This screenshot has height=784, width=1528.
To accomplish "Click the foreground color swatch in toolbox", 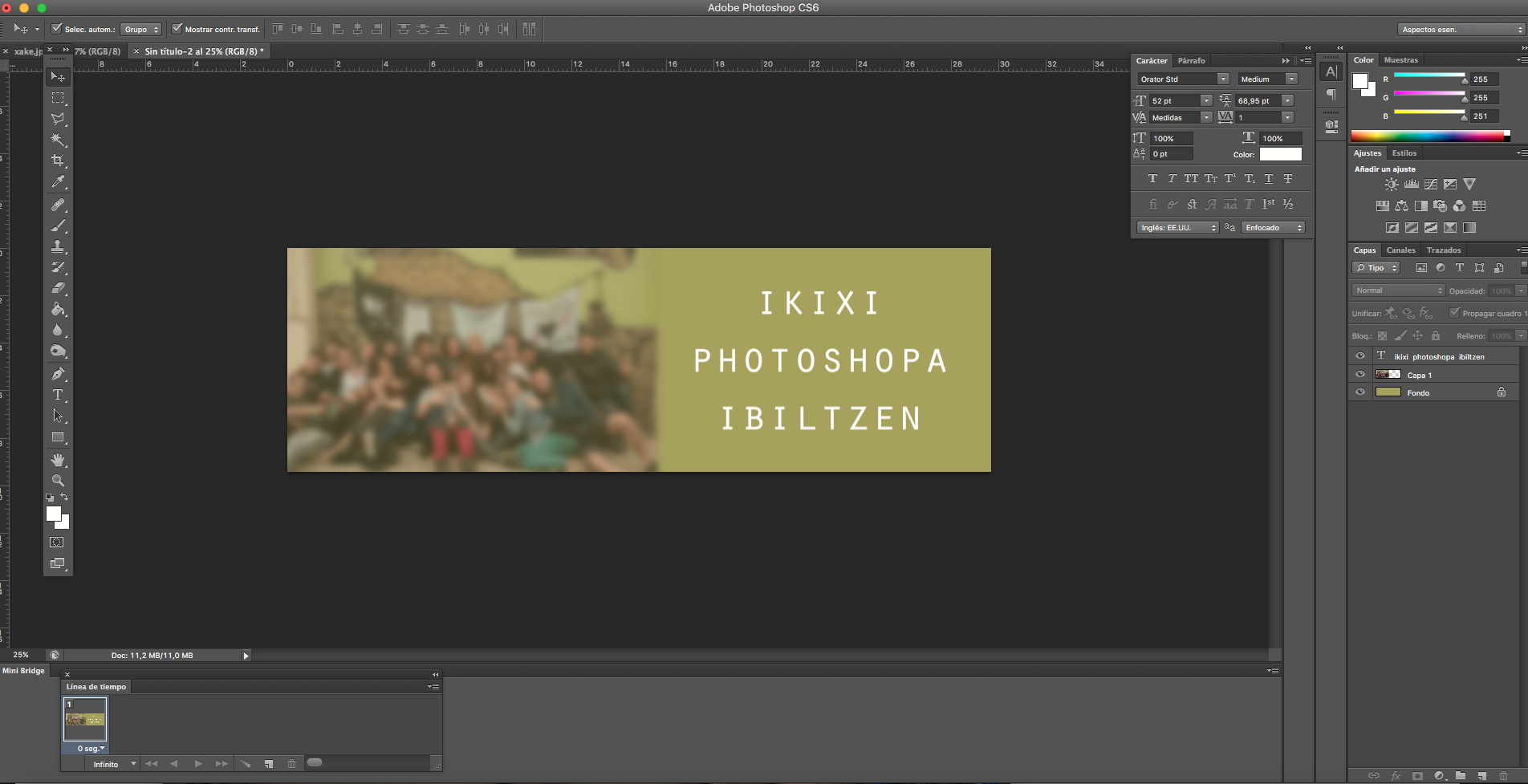I will click(54, 514).
